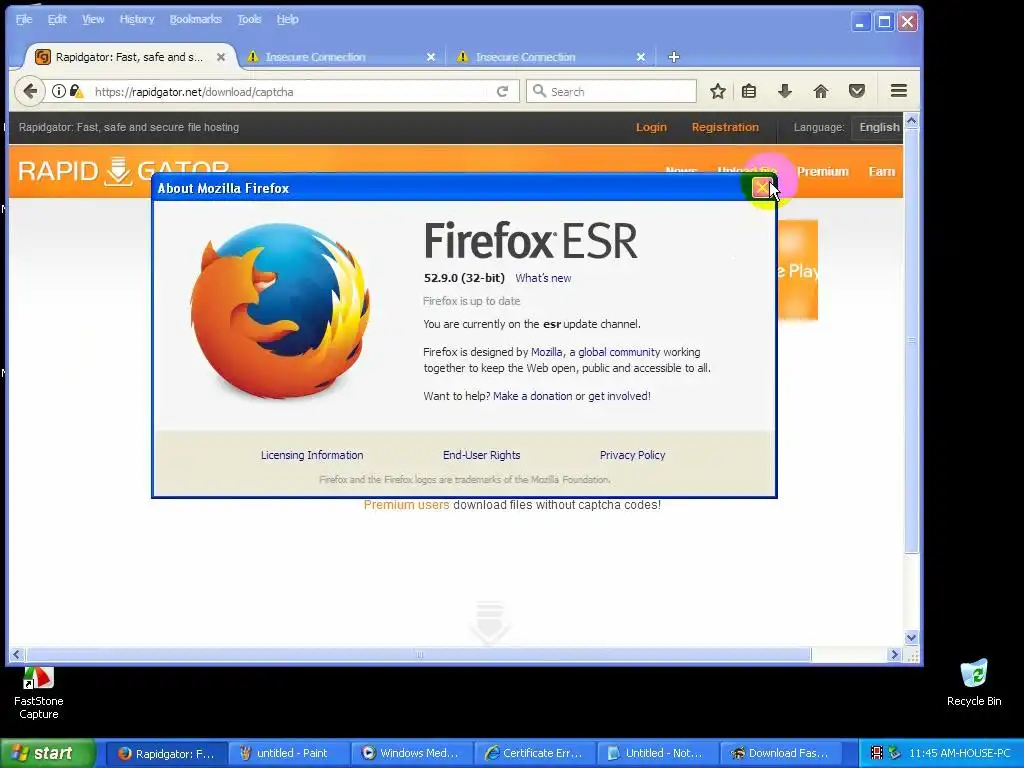Click Earn in the site navigation
This screenshot has height=768, width=1024.
882,172
